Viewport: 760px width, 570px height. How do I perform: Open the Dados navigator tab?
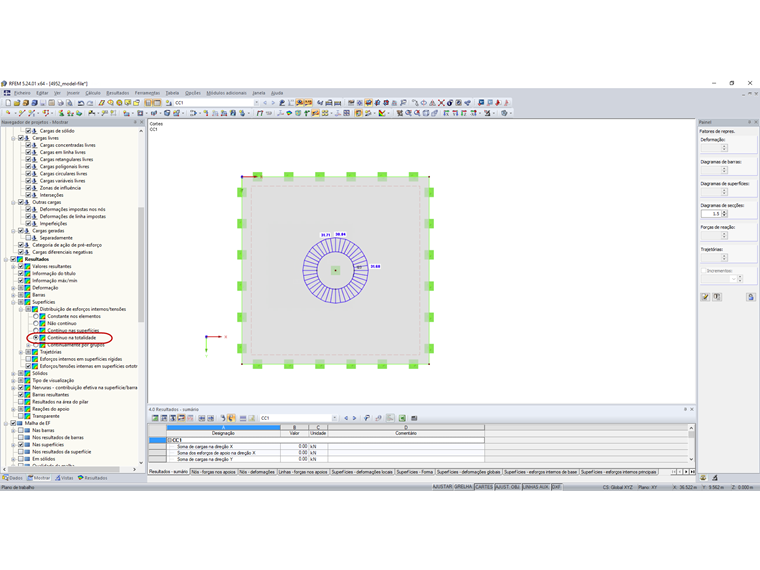pyautogui.click(x=13, y=478)
